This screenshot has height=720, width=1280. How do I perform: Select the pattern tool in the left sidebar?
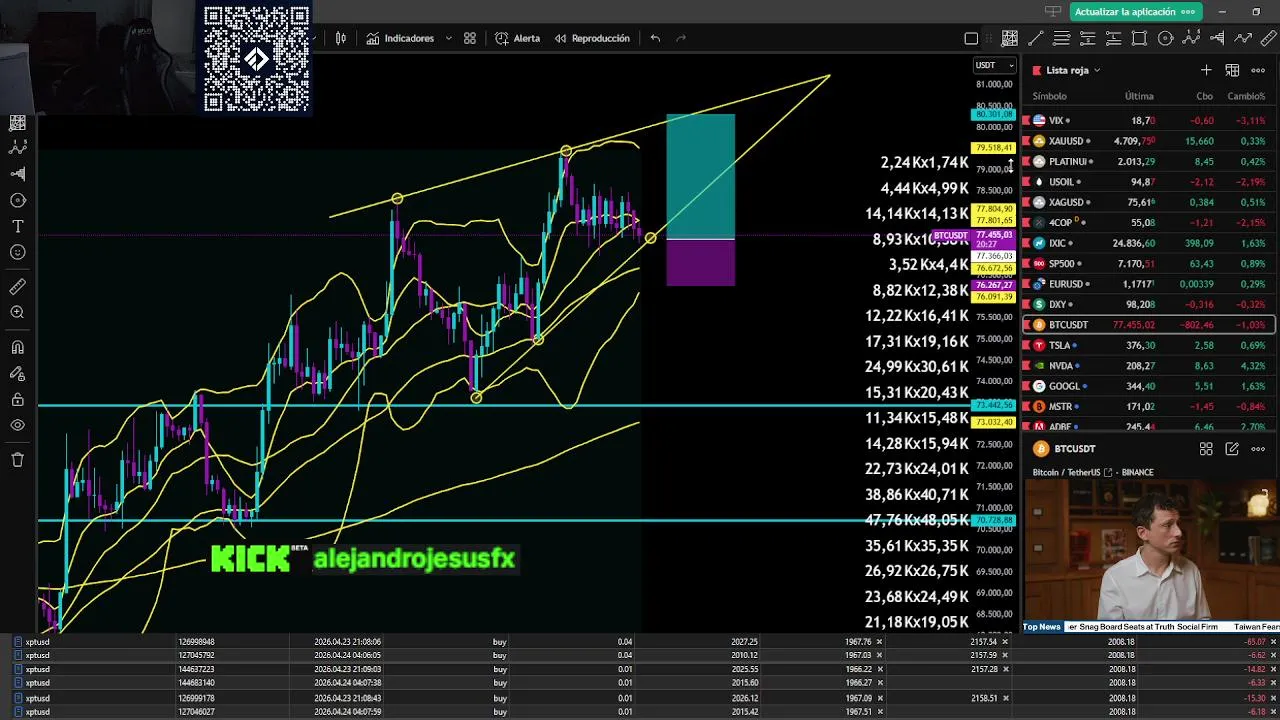pos(18,147)
